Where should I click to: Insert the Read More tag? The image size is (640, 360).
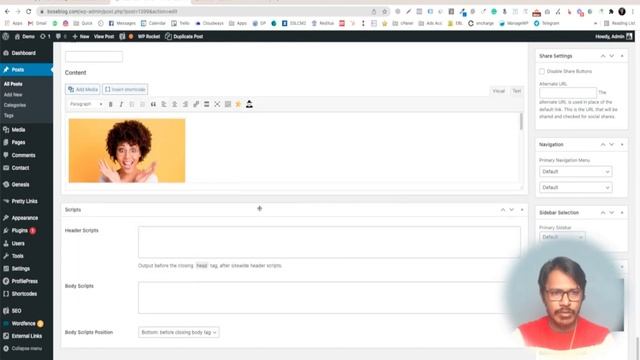(x=207, y=104)
